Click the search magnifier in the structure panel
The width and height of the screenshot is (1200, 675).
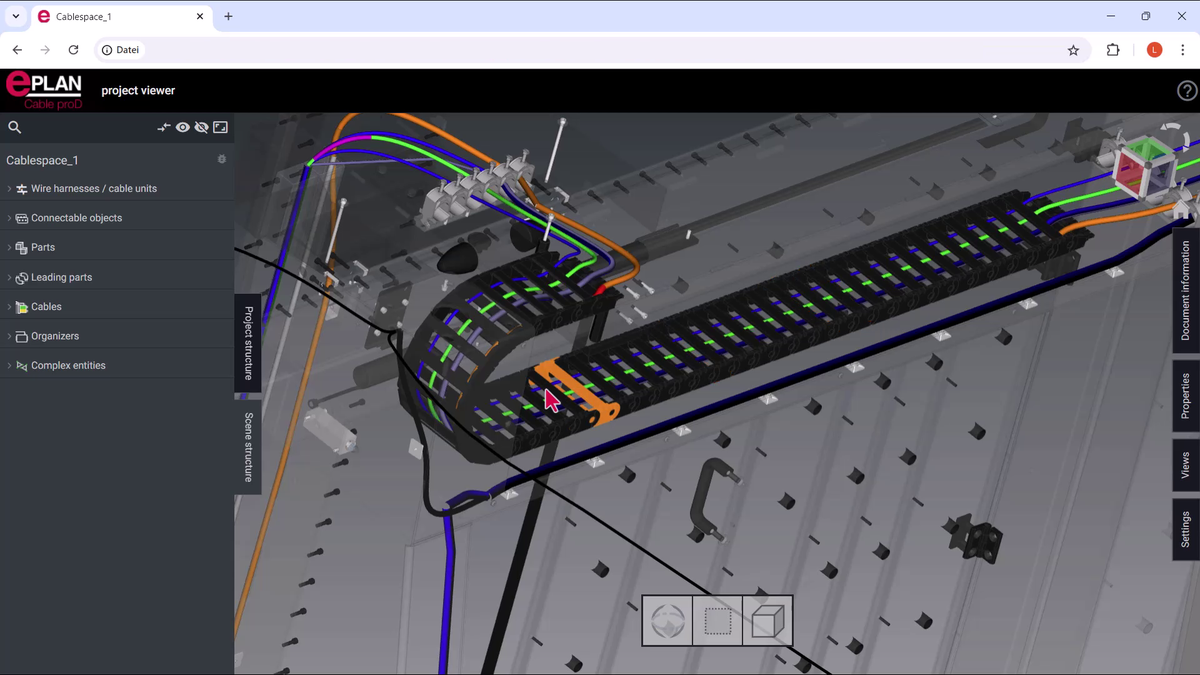pyautogui.click(x=15, y=127)
